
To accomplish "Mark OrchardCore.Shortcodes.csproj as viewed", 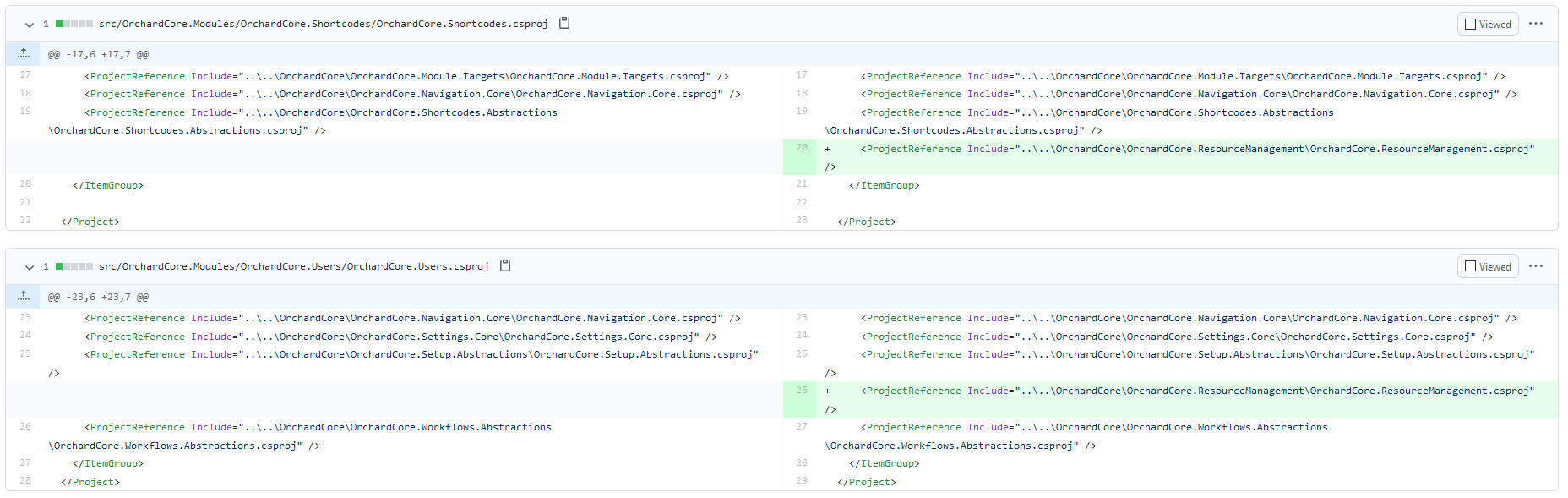I will 1488,24.
